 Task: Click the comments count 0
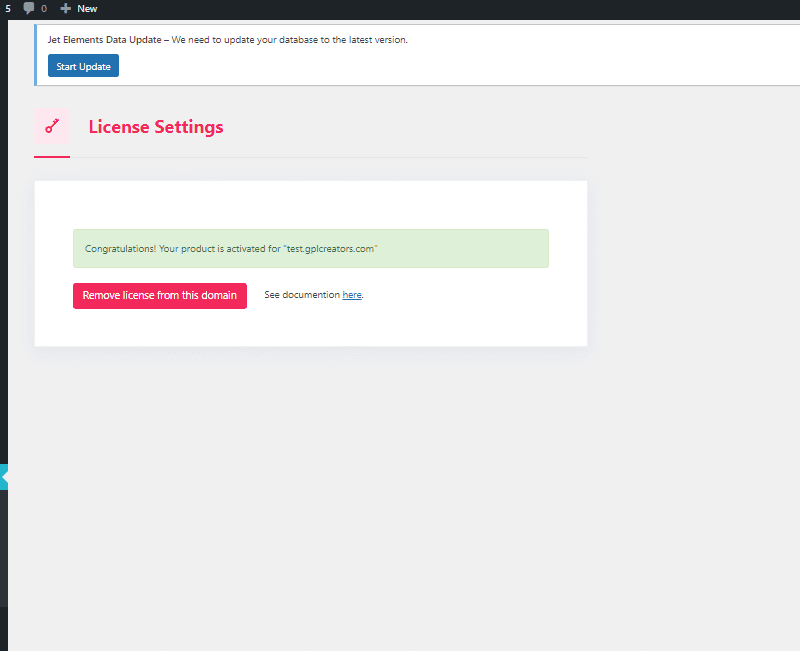click(44, 9)
